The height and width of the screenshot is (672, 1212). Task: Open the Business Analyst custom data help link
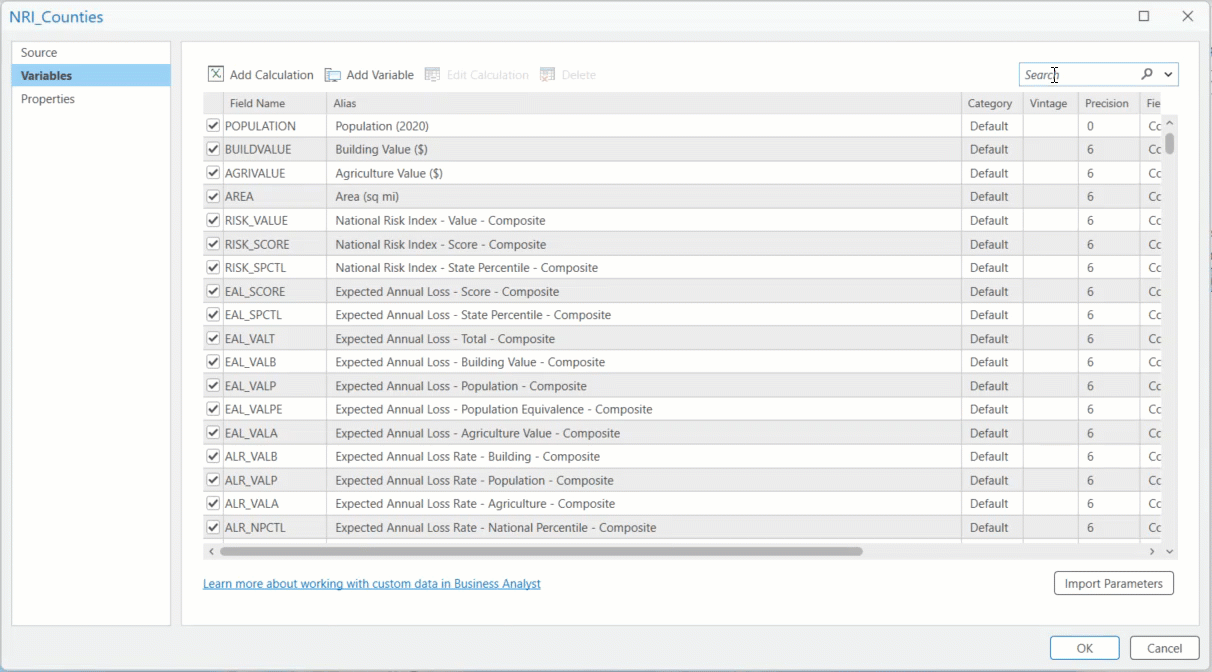372,583
